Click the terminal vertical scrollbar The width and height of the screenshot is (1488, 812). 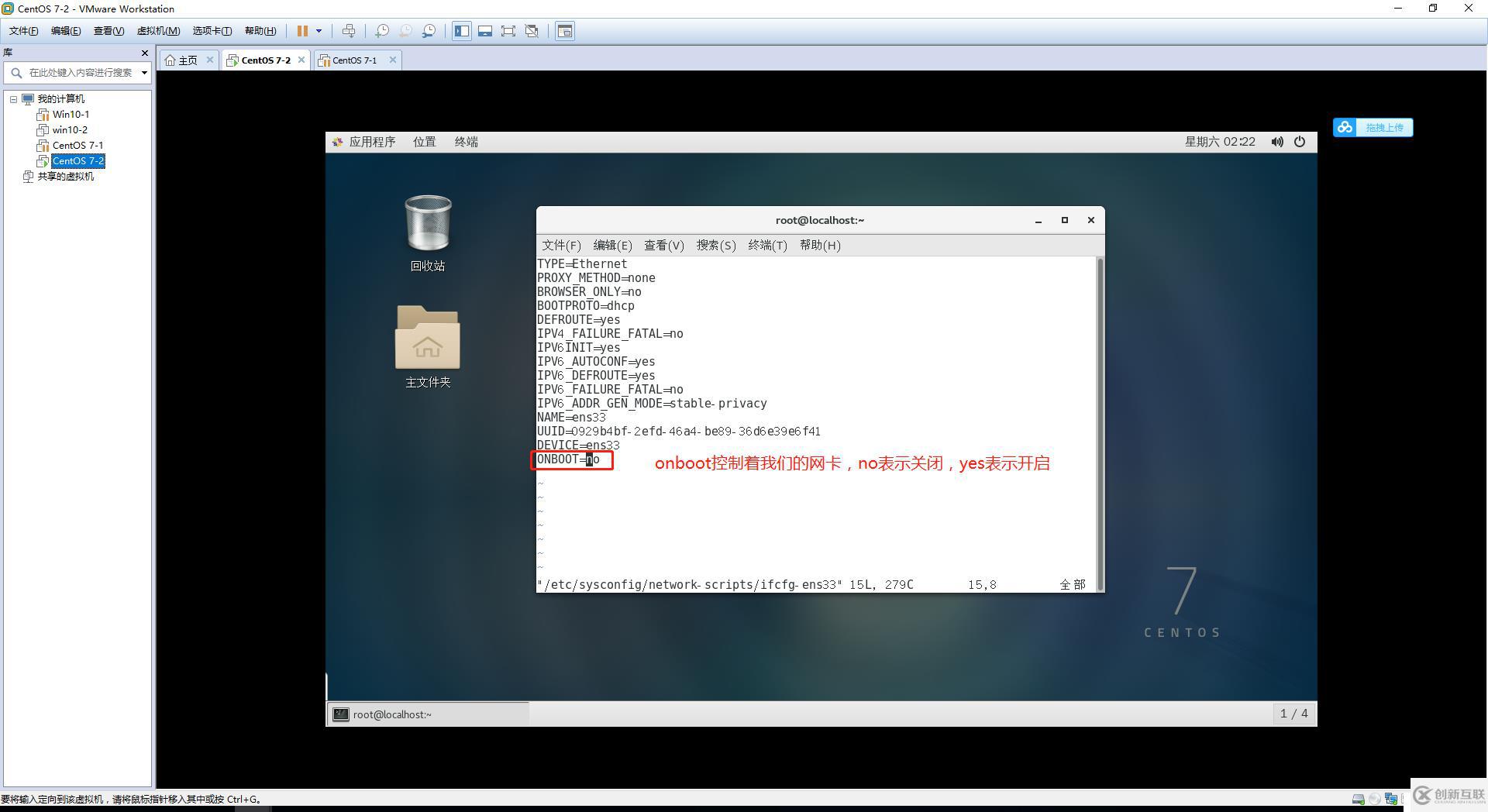pos(1100,418)
